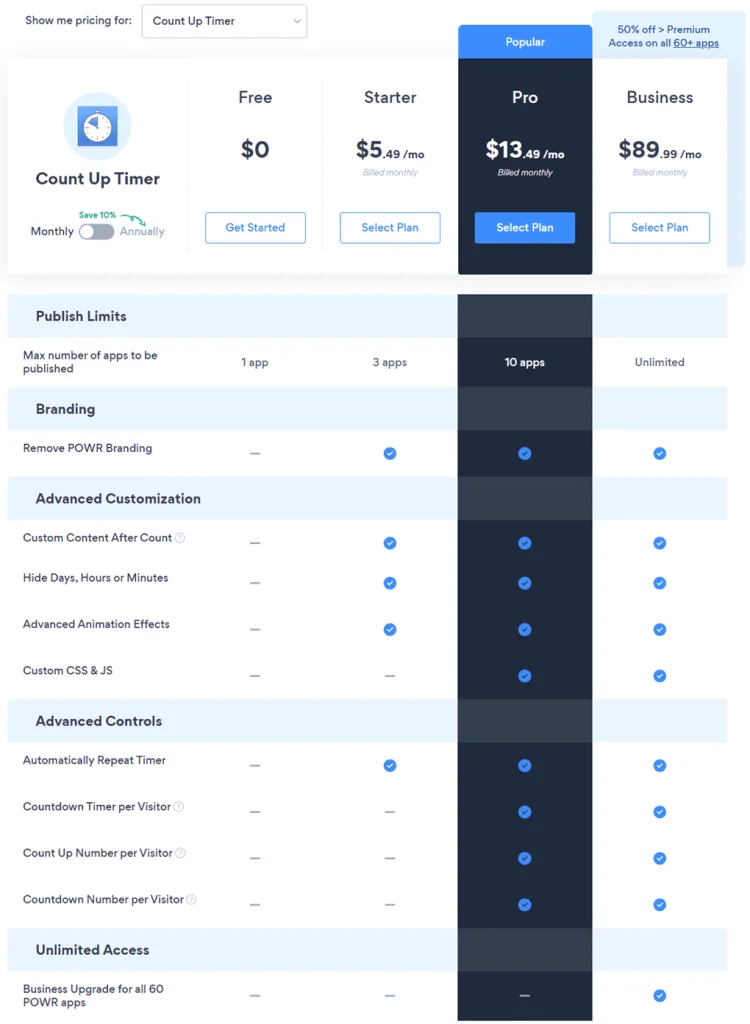Open tooltip next to Count Up Number per Visitor

pyautogui.click(x=178, y=853)
